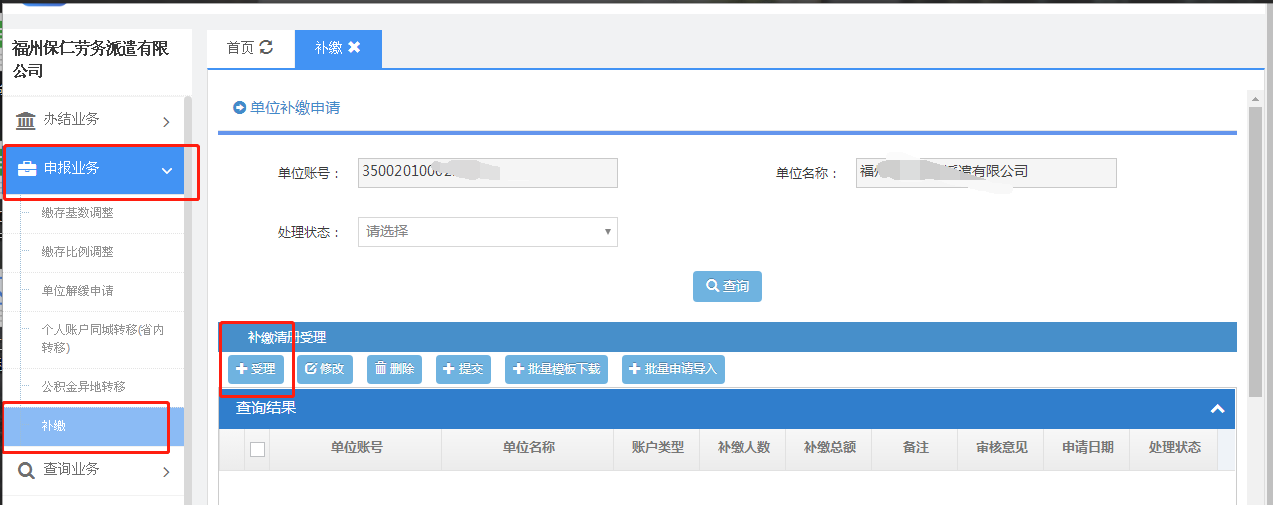Open 单位解缓申请 in sidebar
The width and height of the screenshot is (1273, 505).
tap(77, 291)
